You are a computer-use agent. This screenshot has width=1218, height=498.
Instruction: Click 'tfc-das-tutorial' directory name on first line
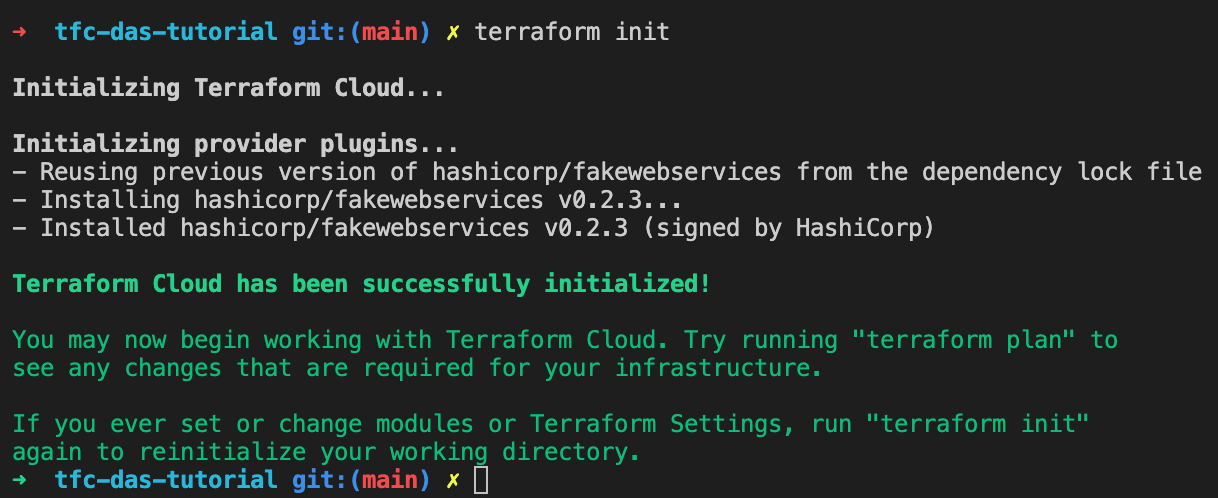tap(166, 32)
